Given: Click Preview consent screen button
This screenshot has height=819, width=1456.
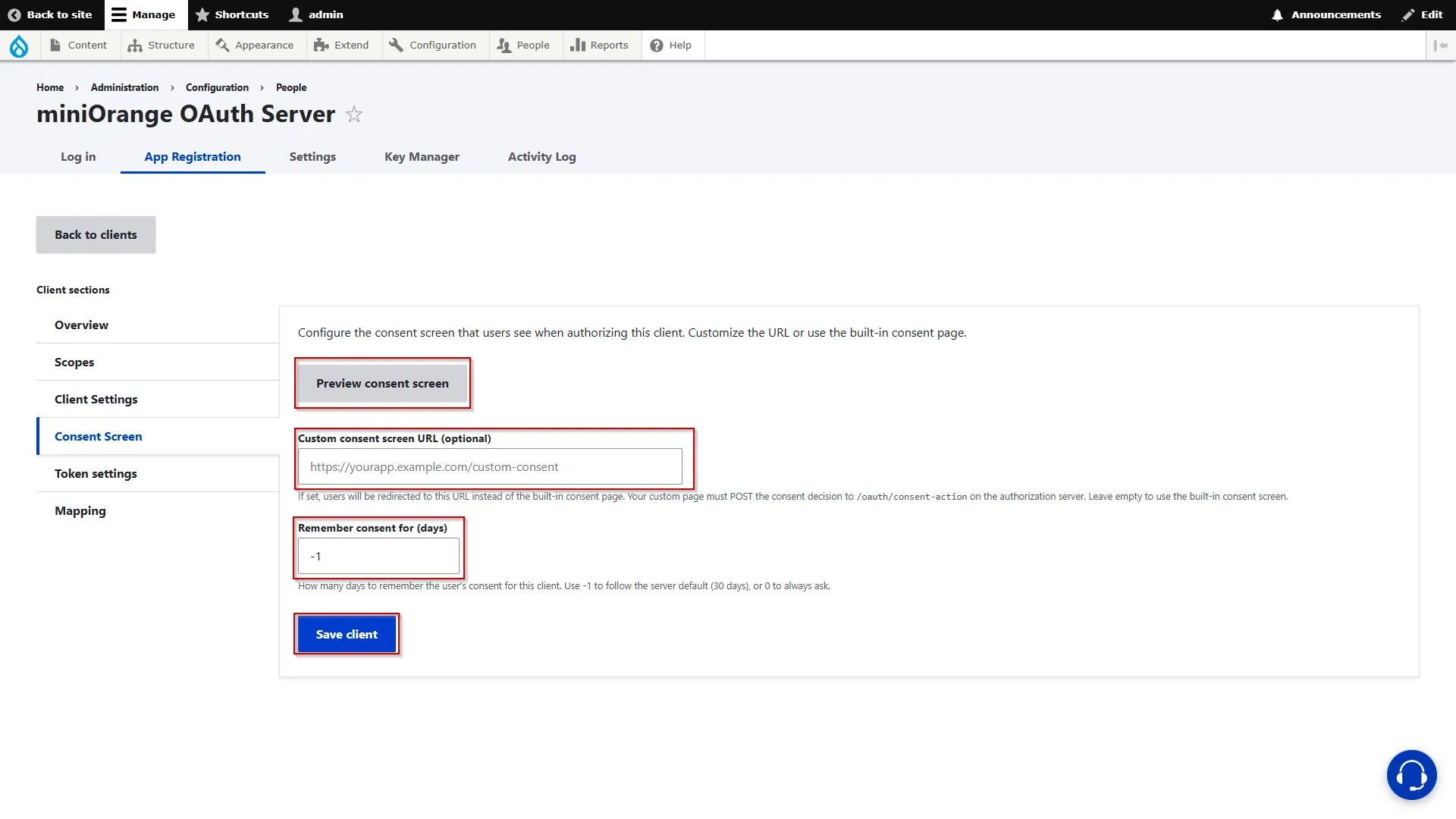Looking at the screenshot, I should point(382,384).
